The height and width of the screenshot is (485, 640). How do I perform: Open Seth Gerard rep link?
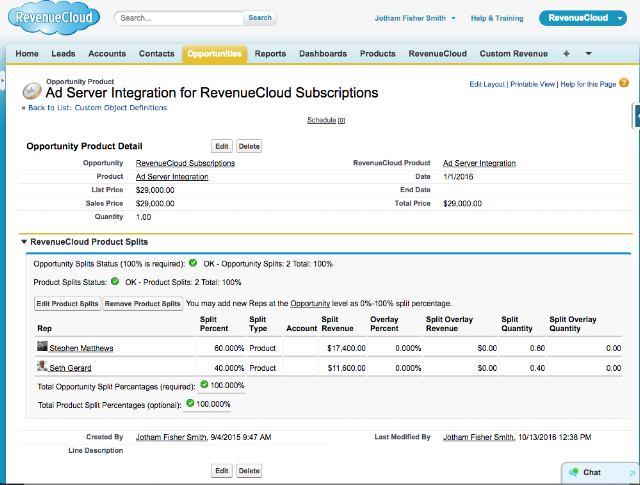point(70,368)
